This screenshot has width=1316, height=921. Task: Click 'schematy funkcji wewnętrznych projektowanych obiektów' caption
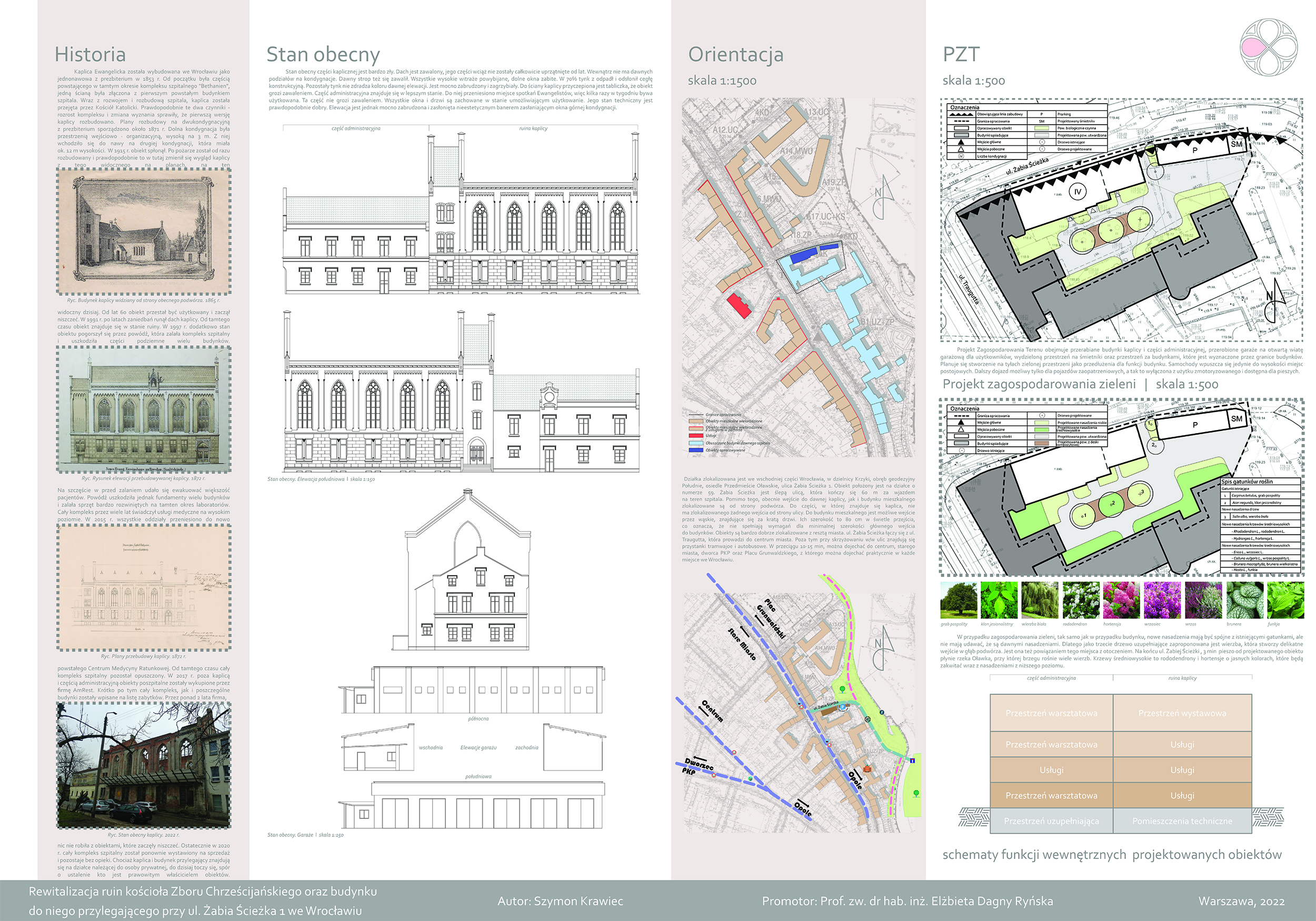coord(1112,855)
